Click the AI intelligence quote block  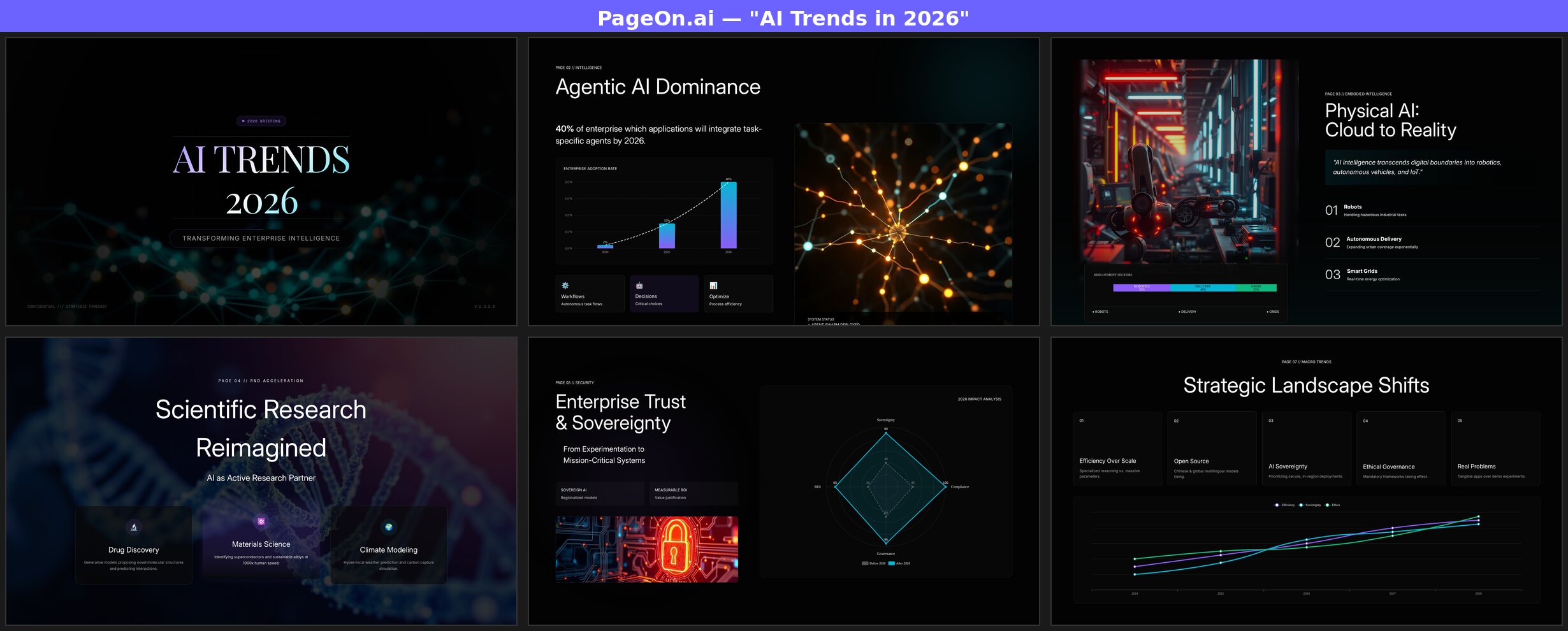1432,167
